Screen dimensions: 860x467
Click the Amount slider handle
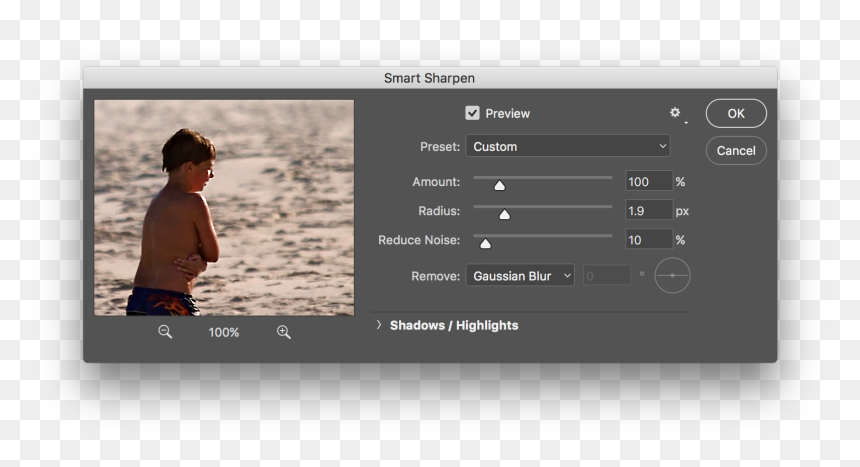(x=499, y=185)
